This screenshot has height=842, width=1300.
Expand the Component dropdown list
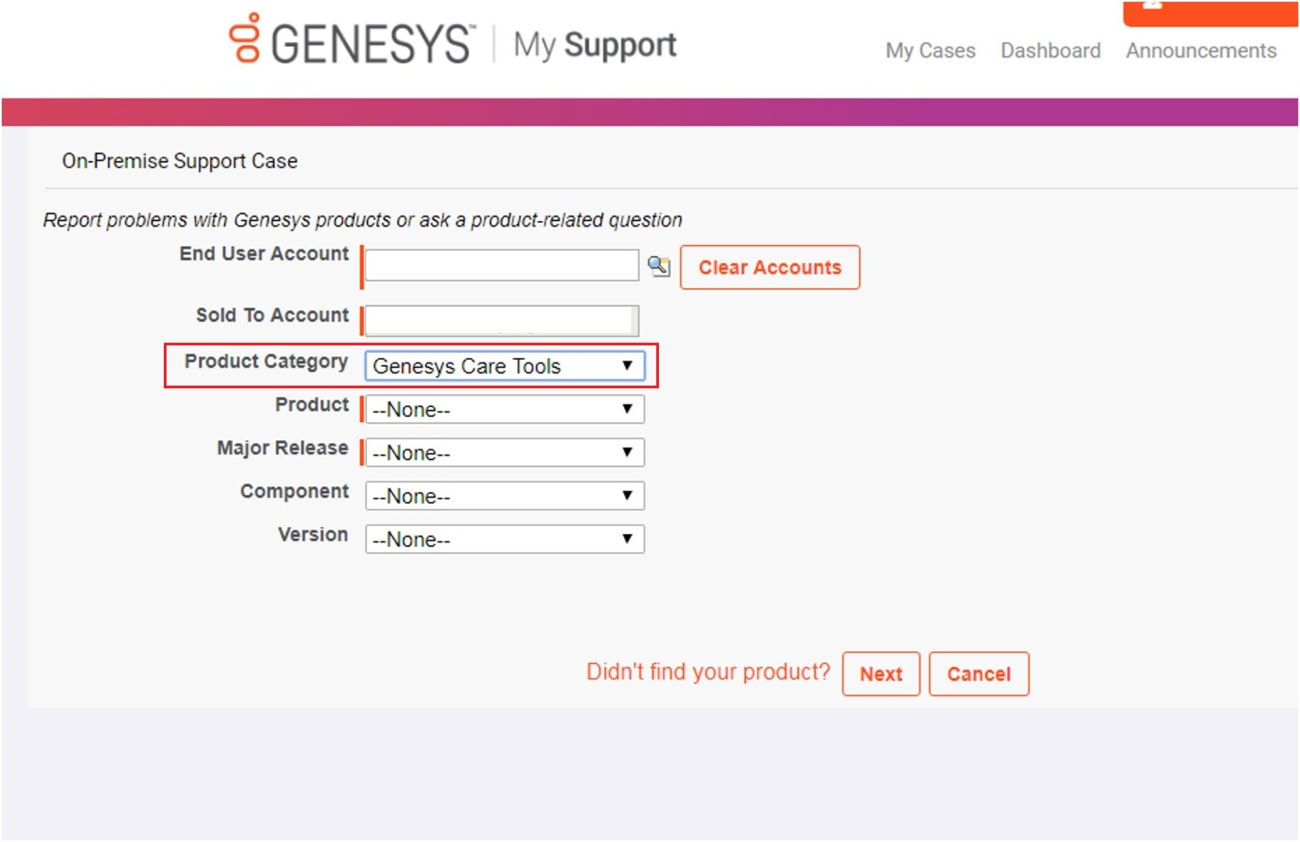click(x=504, y=496)
